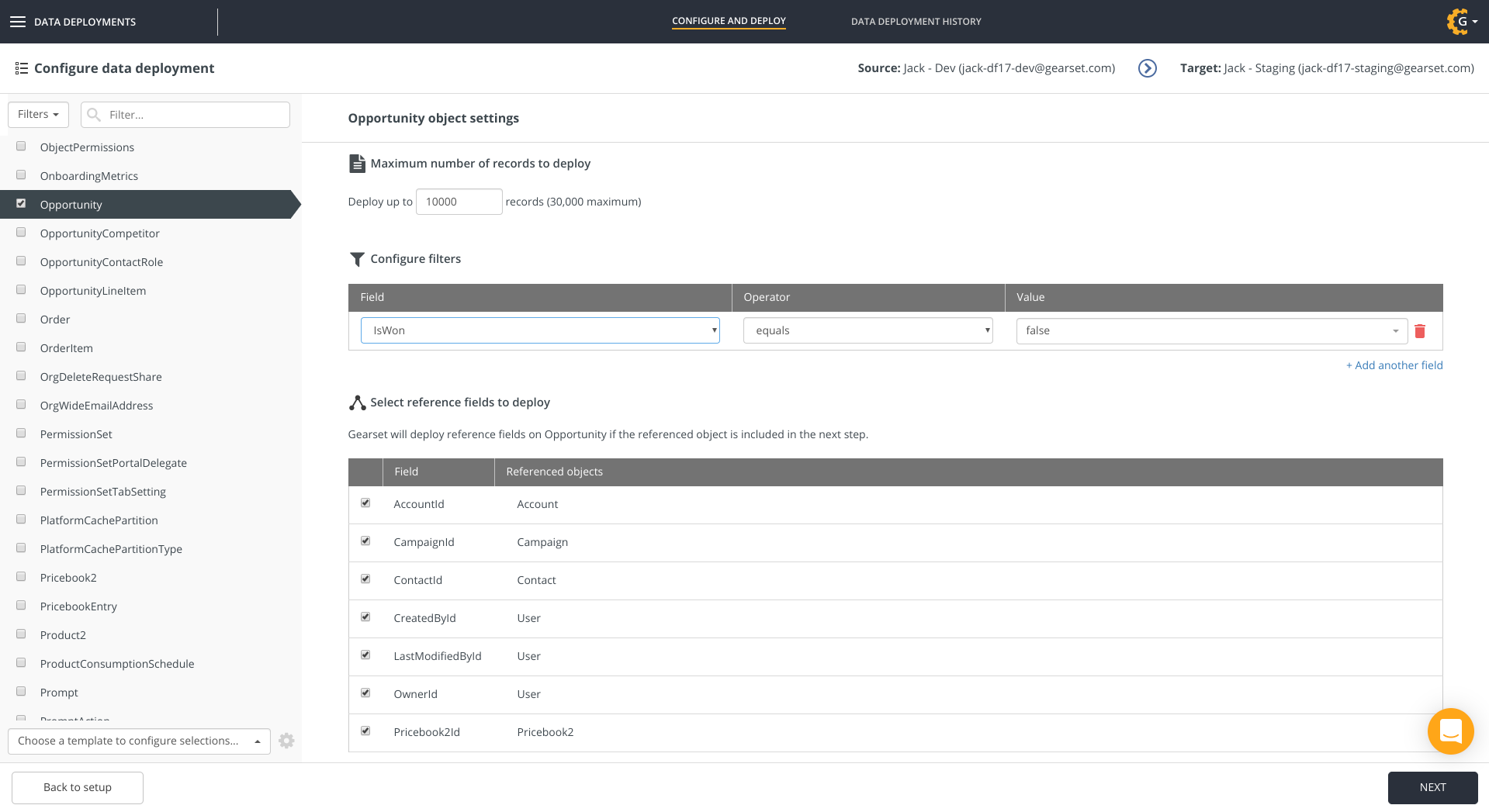Open the Intercom chat bubble
This screenshot has height=812, width=1489.
1450,731
